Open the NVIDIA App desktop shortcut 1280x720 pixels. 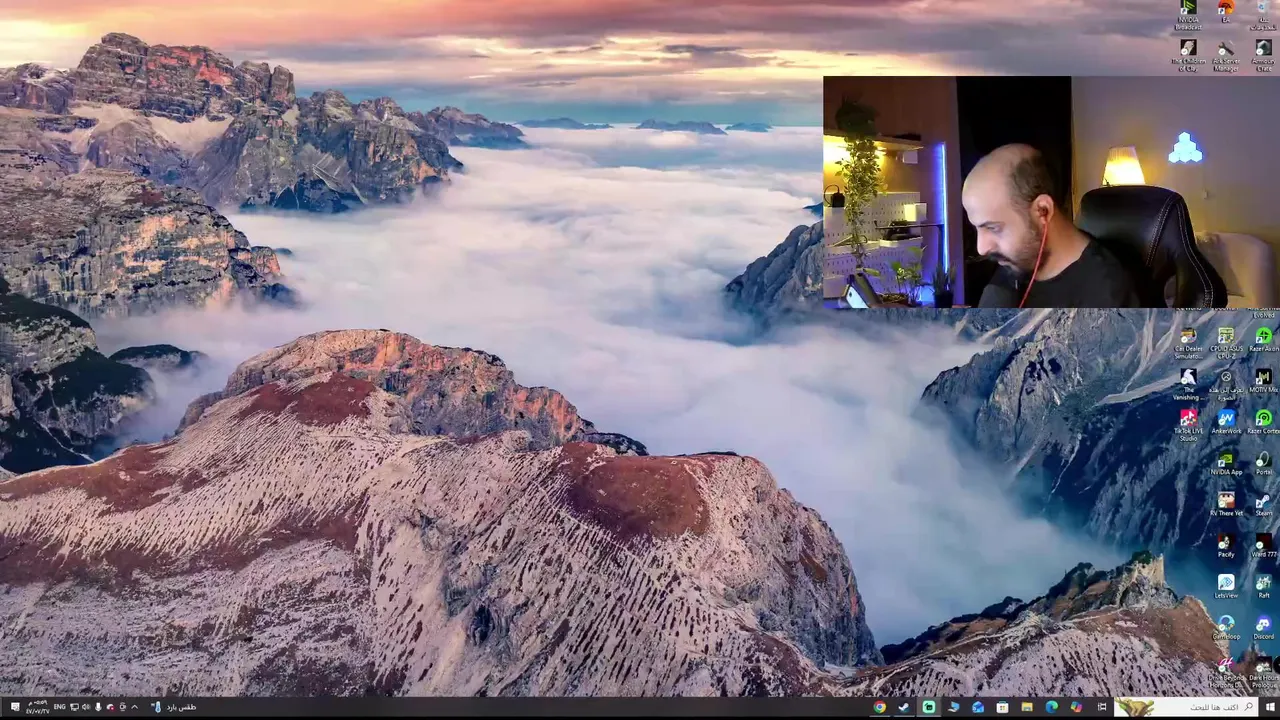pos(1226,464)
